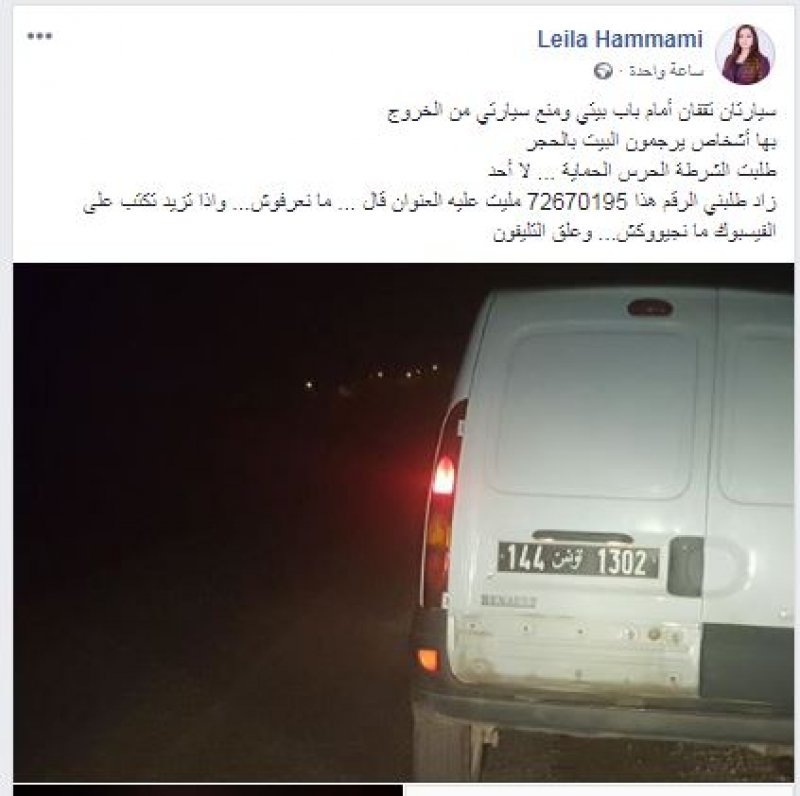Click the van's left rear window
This screenshot has height=796, width=800.
[594, 415]
